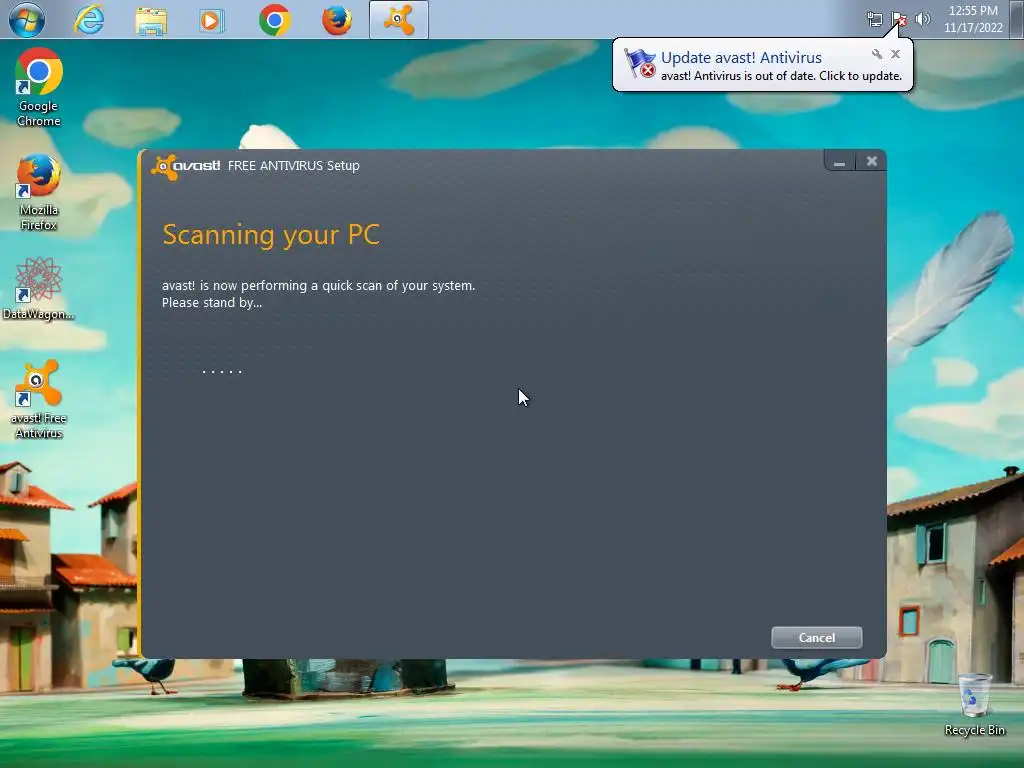Launch Google Chrome from the taskbar
Screen dimensions: 1024x768
[274, 20]
